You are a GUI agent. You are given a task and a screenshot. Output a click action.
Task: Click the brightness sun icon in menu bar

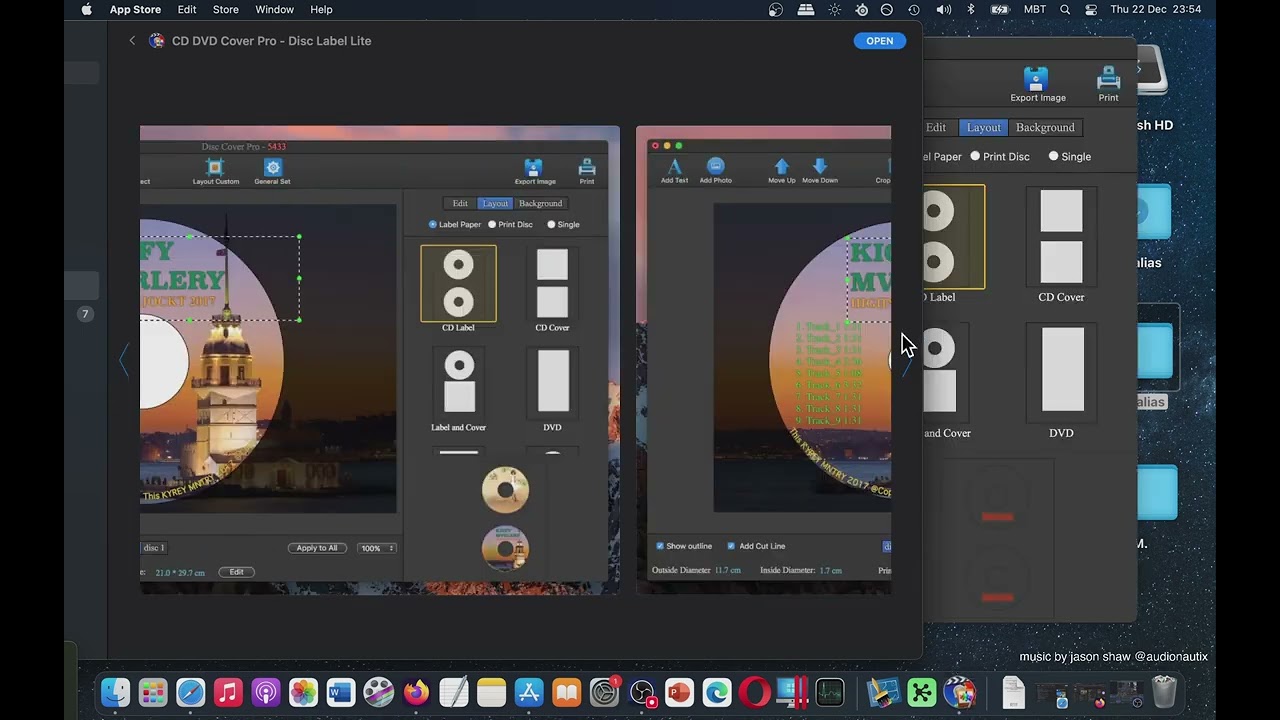835,10
